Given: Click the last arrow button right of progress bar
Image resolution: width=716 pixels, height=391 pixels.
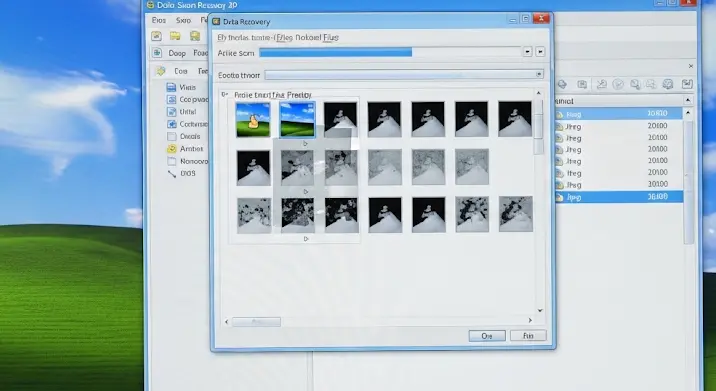Looking at the screenshot, I should pyautogui.click(x=540, y=52).
